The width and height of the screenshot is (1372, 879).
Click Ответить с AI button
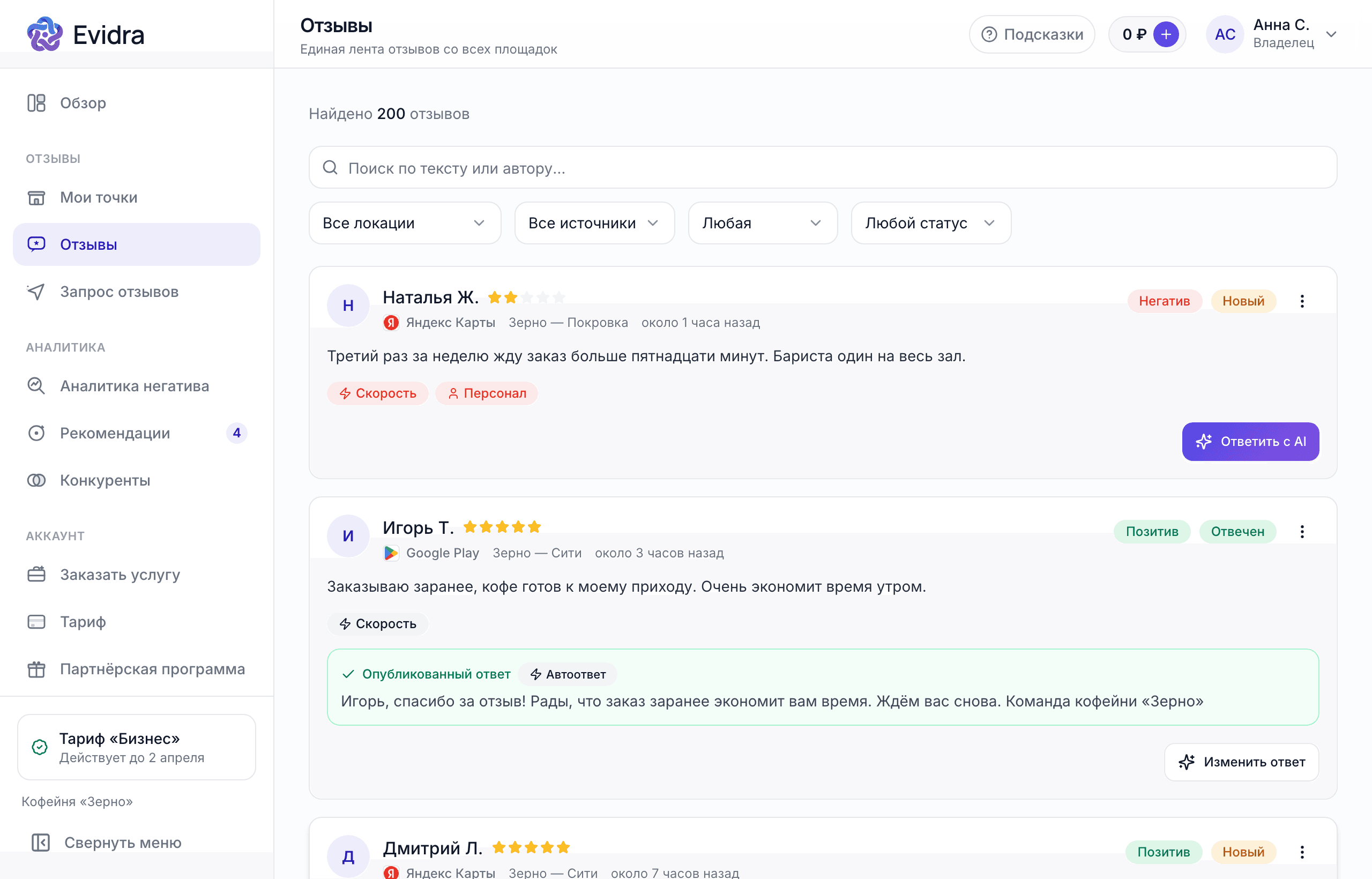[1250, 441]
